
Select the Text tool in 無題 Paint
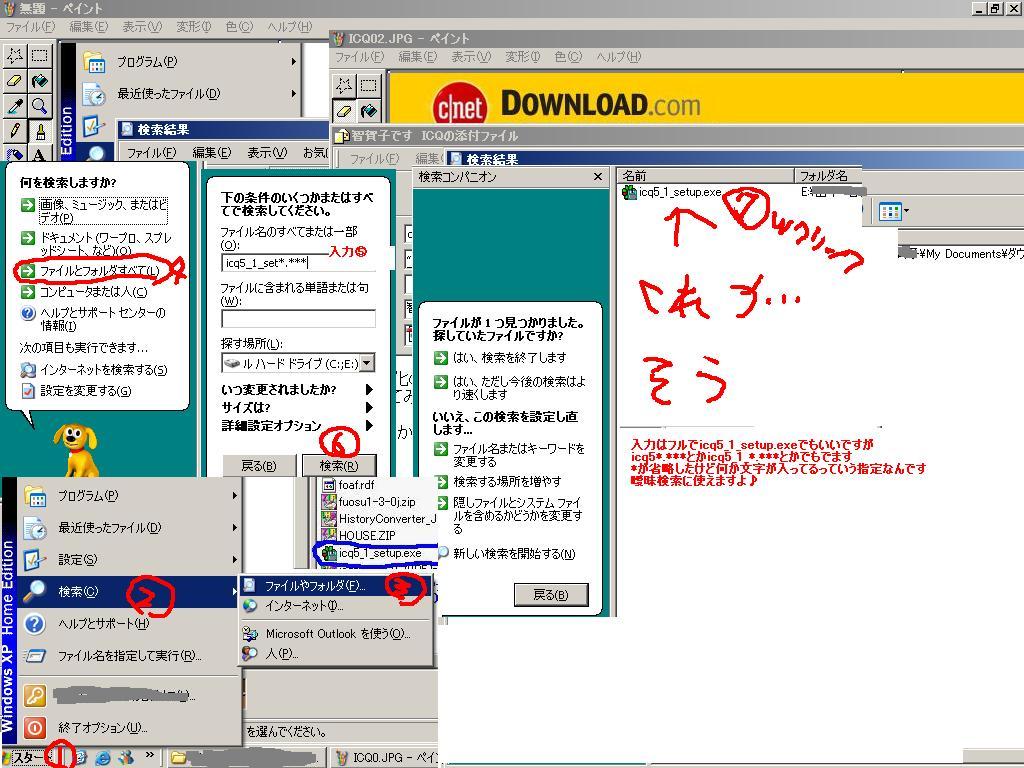coord(39,154)
